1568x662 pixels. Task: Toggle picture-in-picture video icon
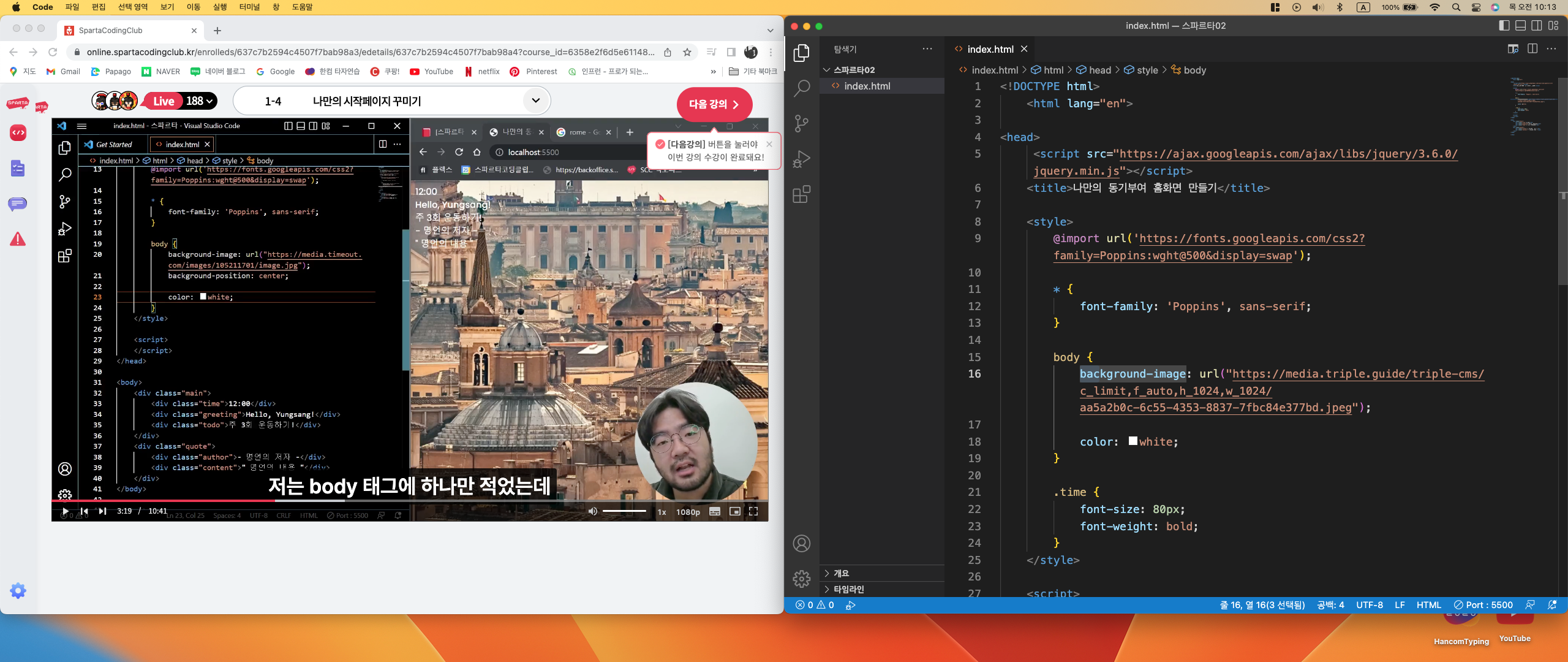734,511
